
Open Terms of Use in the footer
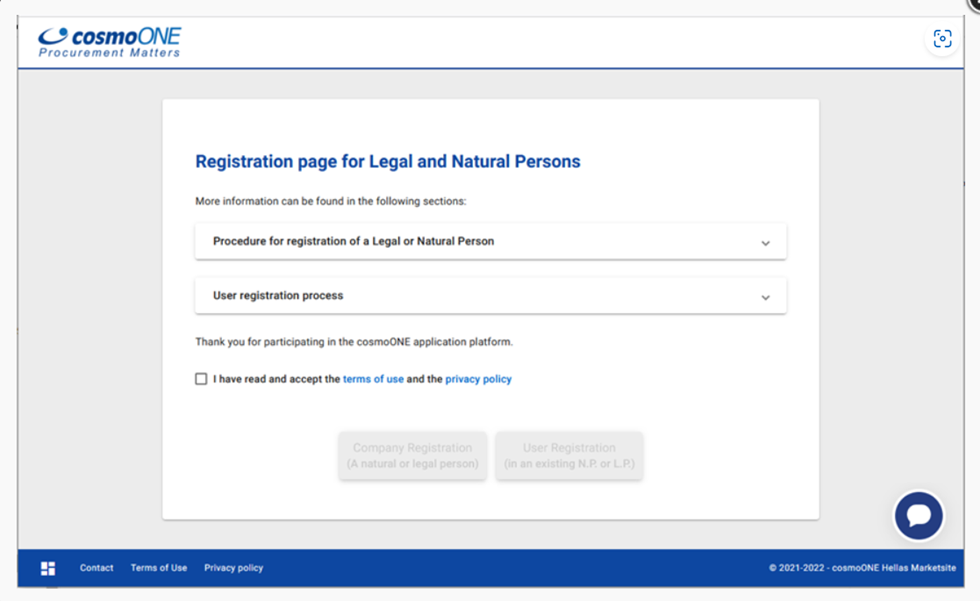click(x=159, y=568)
